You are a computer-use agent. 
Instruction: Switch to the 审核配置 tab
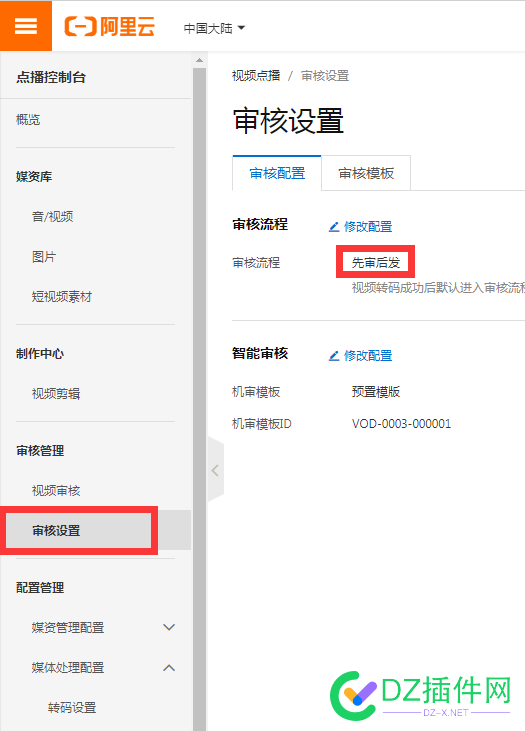click(x=277, y=173)
